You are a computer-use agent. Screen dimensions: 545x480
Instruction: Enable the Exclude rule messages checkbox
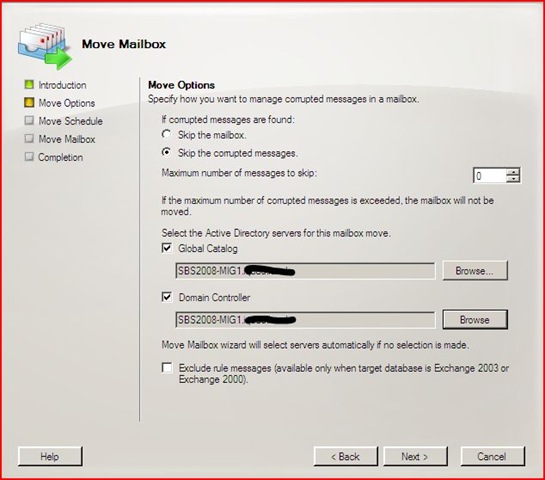[x=167, y=368]
